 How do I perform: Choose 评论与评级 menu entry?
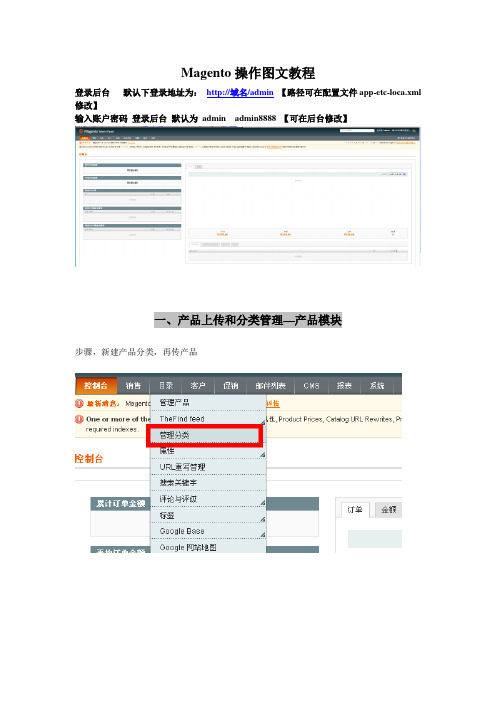(208, 499)
